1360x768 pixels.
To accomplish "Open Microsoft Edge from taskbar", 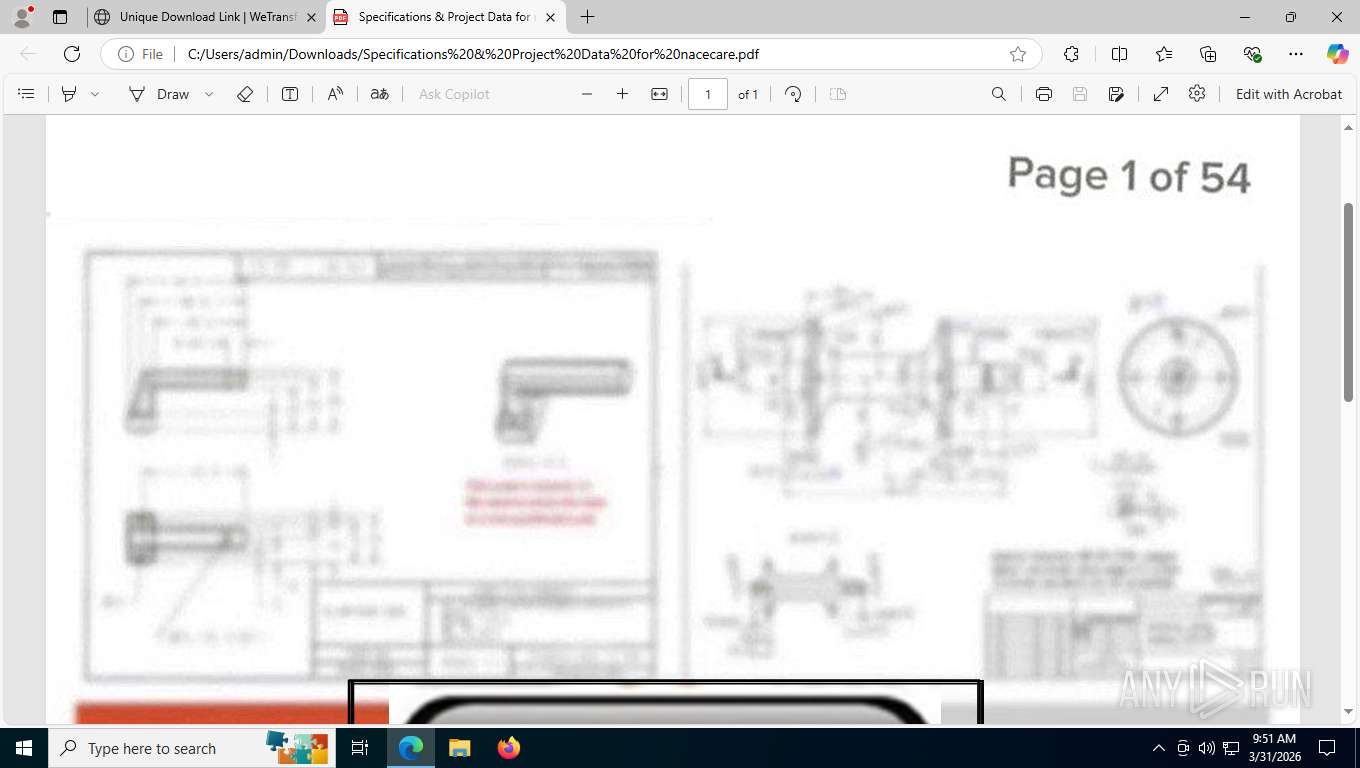I will click(x=411, y=748).
